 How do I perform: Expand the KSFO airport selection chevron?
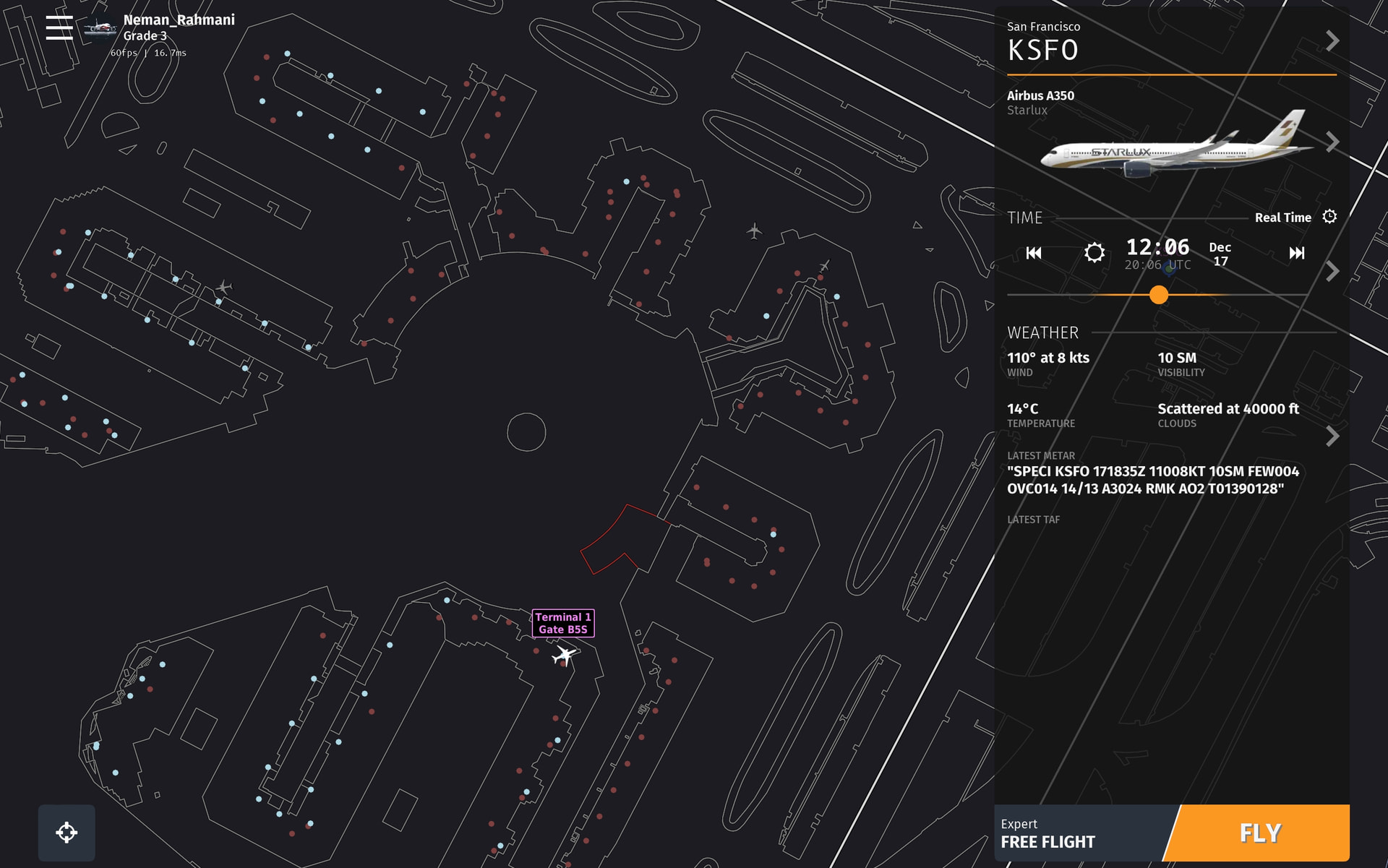pos(1332,41)
